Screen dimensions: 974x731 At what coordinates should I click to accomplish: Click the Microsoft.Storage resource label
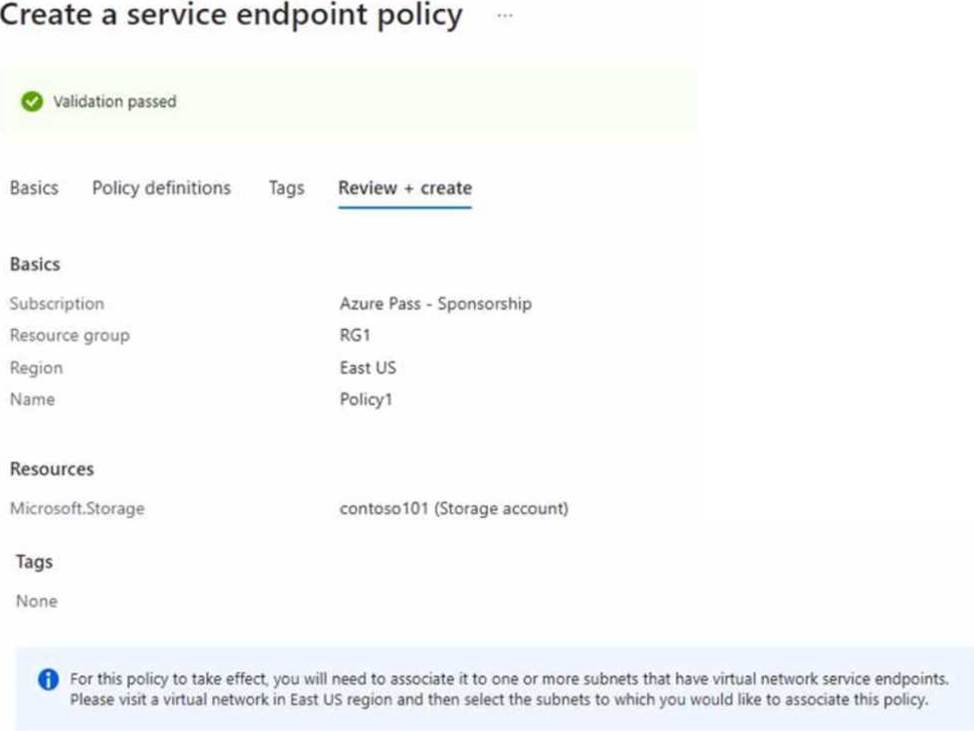[x=77, y=508]
